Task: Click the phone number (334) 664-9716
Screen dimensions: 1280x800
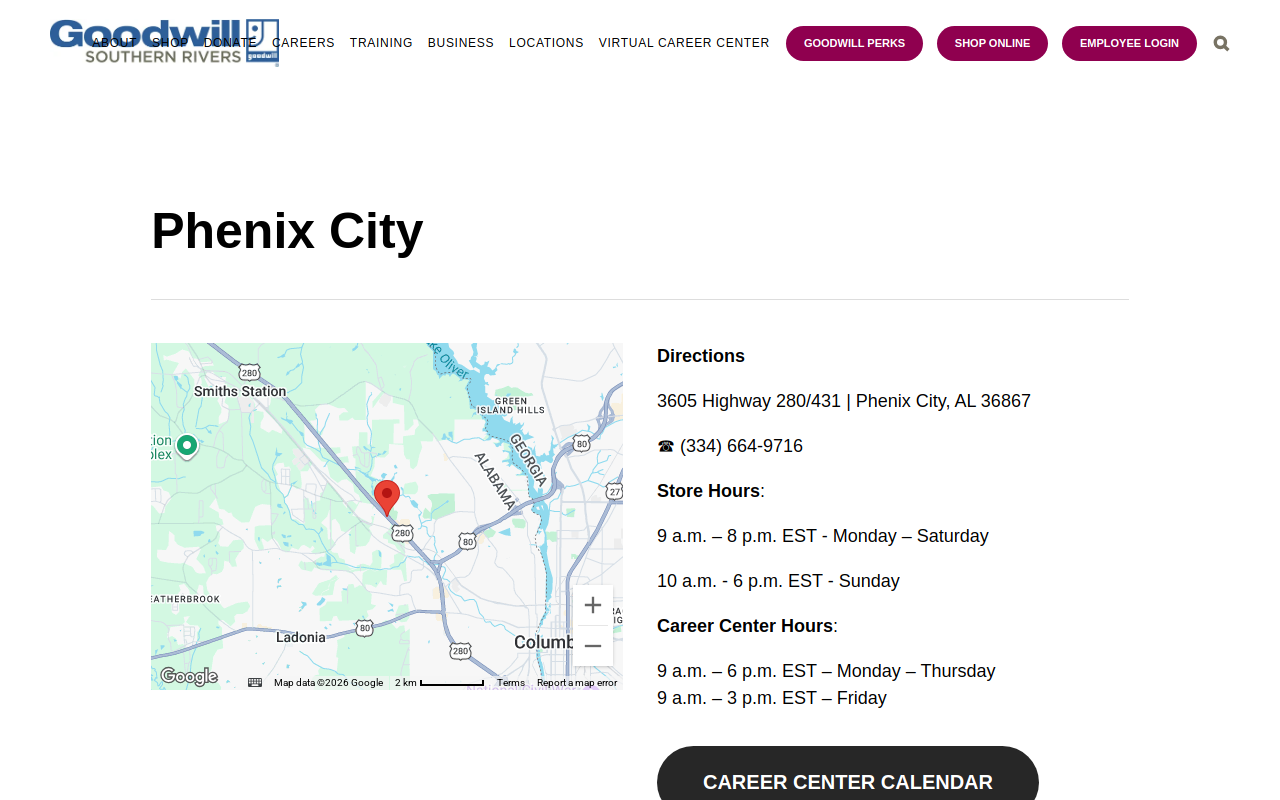Action: (741, 446)
